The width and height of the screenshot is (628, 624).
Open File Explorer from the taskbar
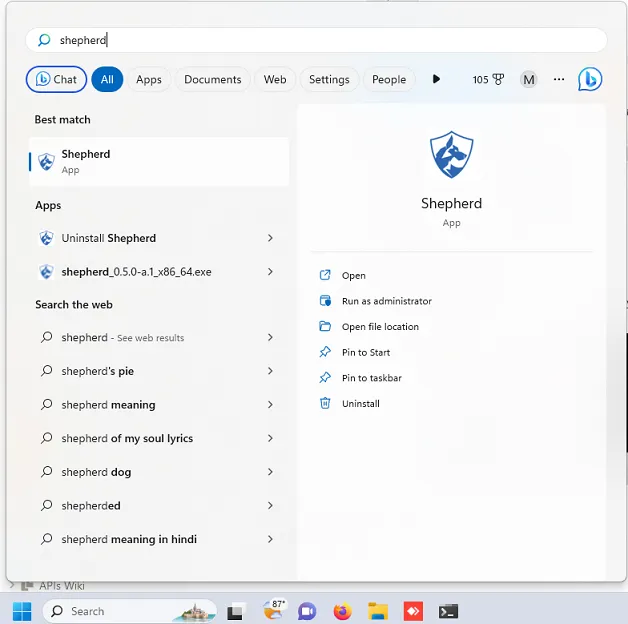378,612
